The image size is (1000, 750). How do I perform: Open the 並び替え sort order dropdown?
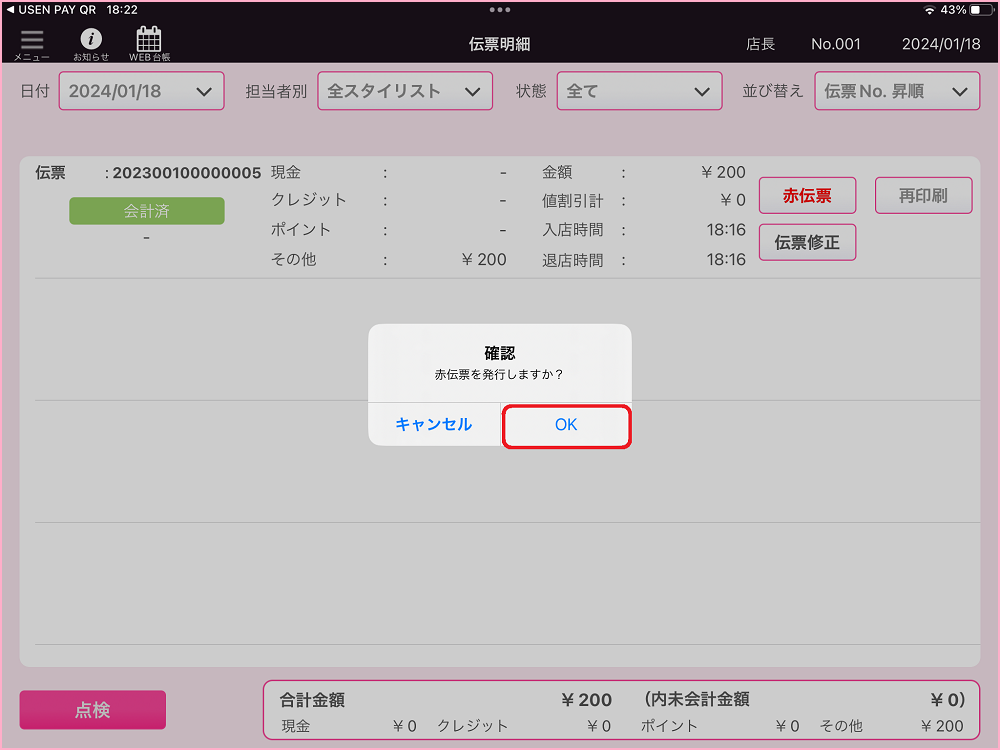(896, 91)
